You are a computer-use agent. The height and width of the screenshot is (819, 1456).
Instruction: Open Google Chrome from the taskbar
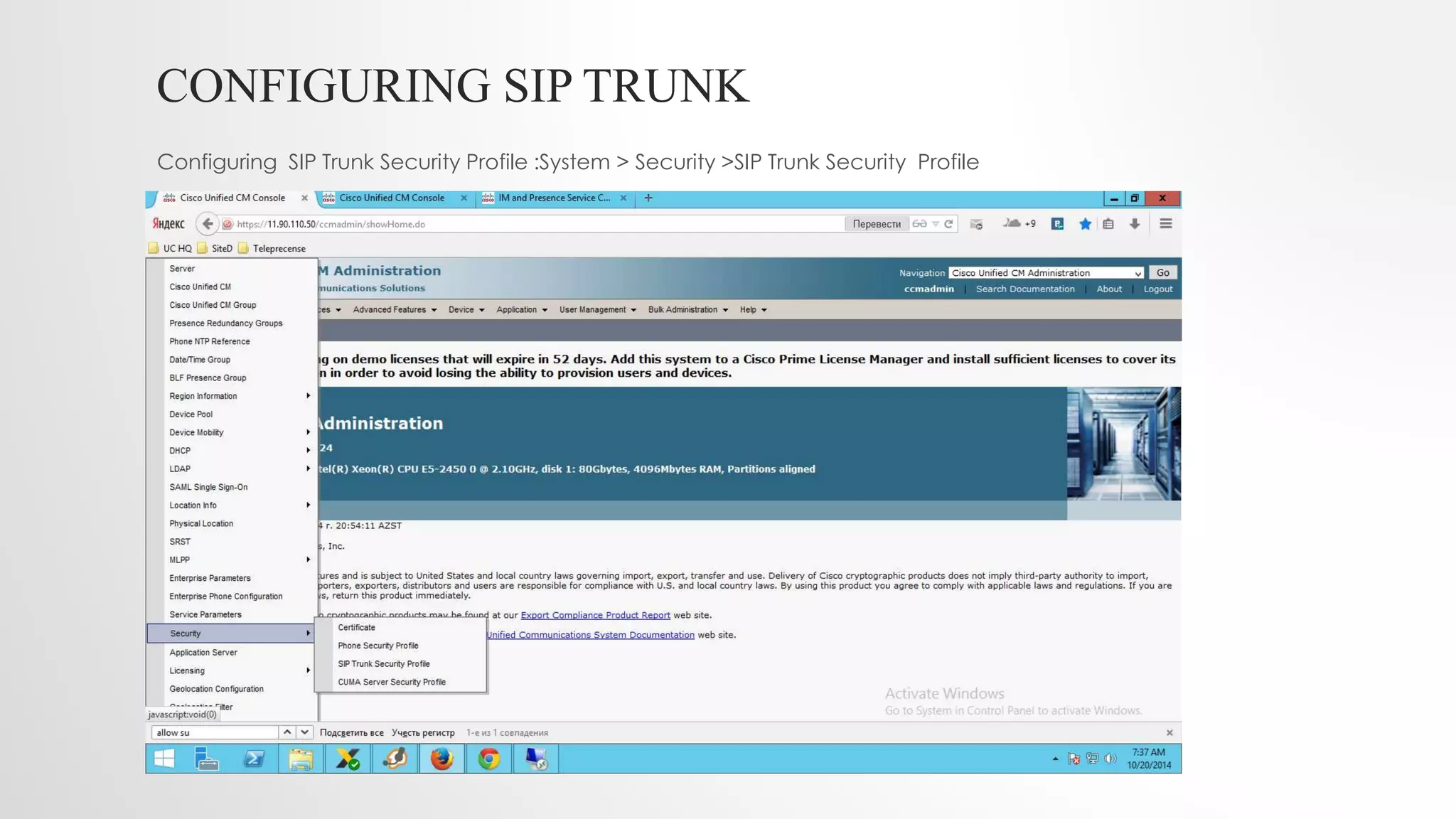(x=488, y=759)
